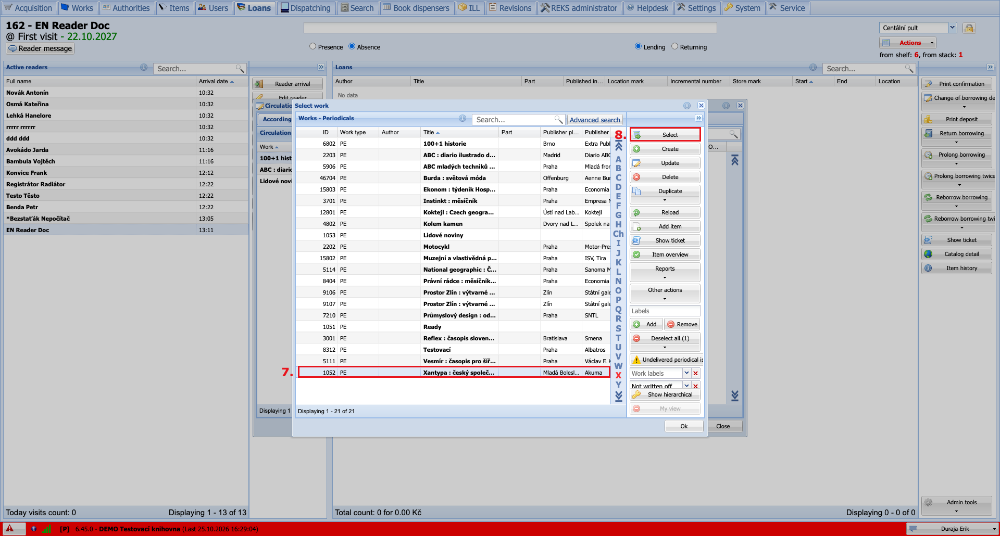The image size is (1000, 536).
Task: Open the Deselect all (1) dropdown
Action: coord(665,341)
